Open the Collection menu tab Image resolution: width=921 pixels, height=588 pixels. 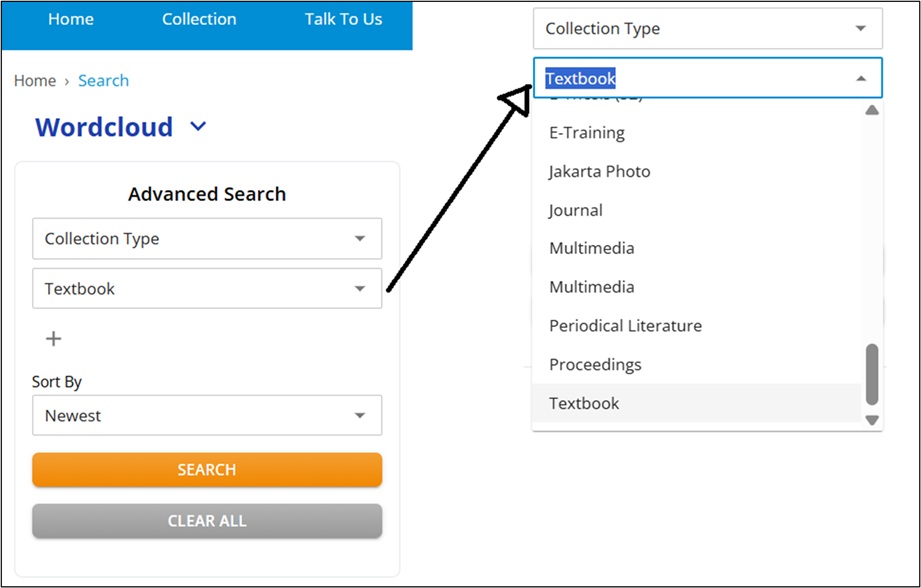point(199,19)
